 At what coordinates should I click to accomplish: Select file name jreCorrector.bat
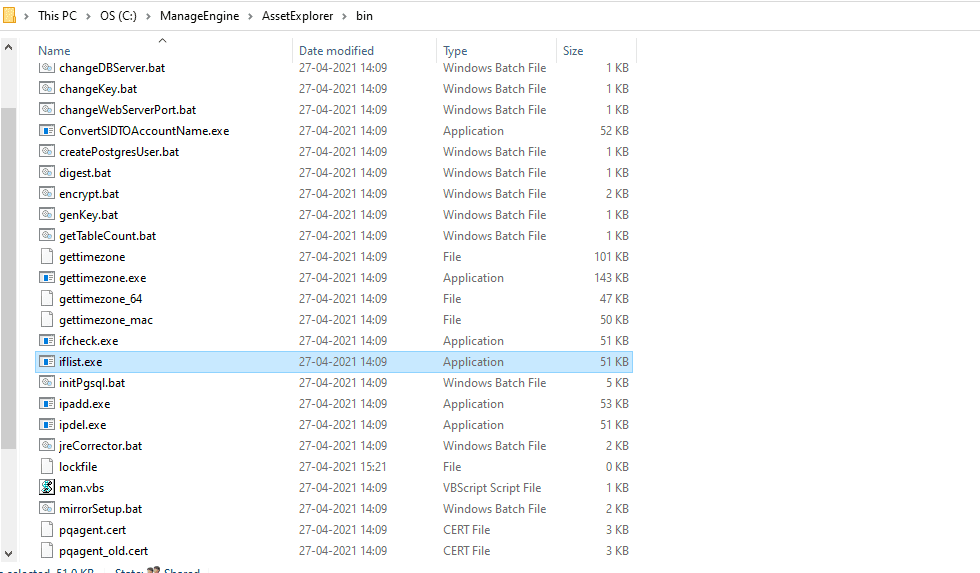click(100, 446)
